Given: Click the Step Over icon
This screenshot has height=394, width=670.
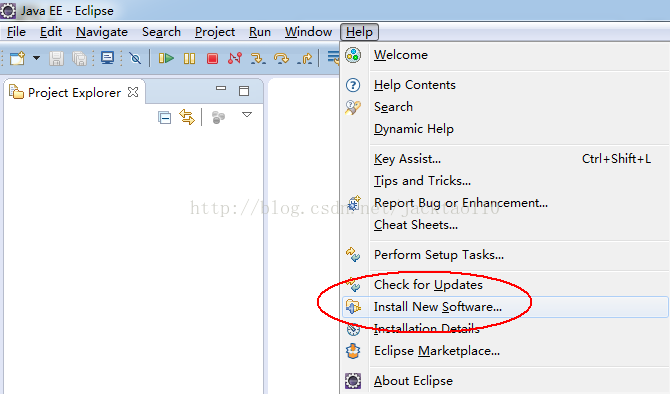Looking at the screenshot, I should pyautogui.click(x=281, y=58).
